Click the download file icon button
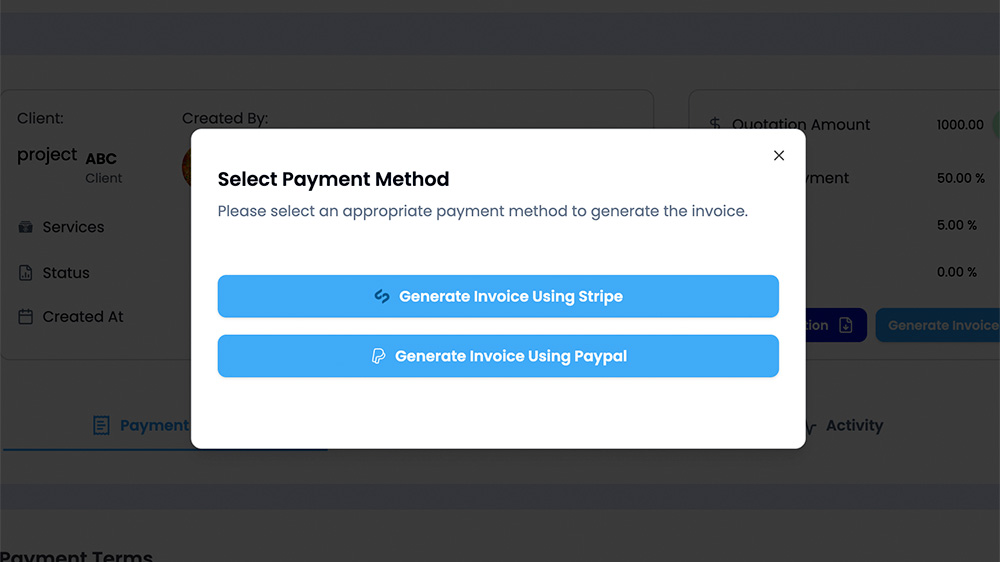Screen dimensions: 1000x562 pos(846,325)
